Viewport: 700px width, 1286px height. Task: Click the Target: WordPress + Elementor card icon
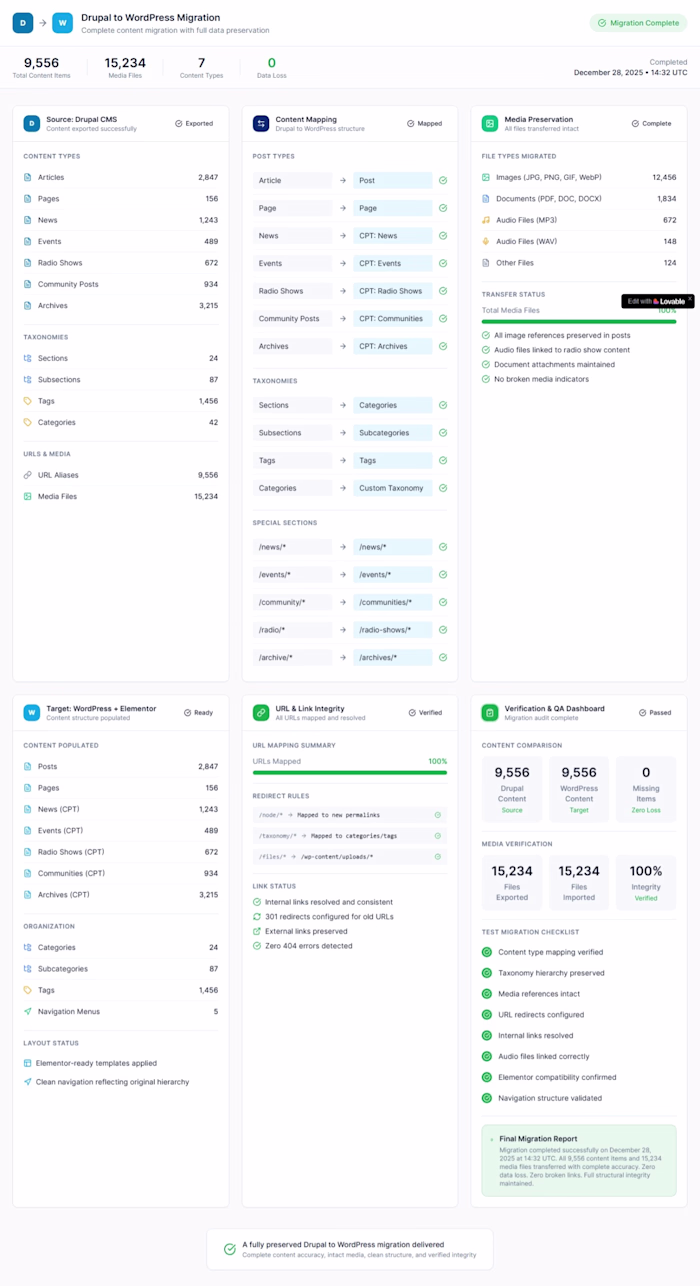tap(31, 713)
